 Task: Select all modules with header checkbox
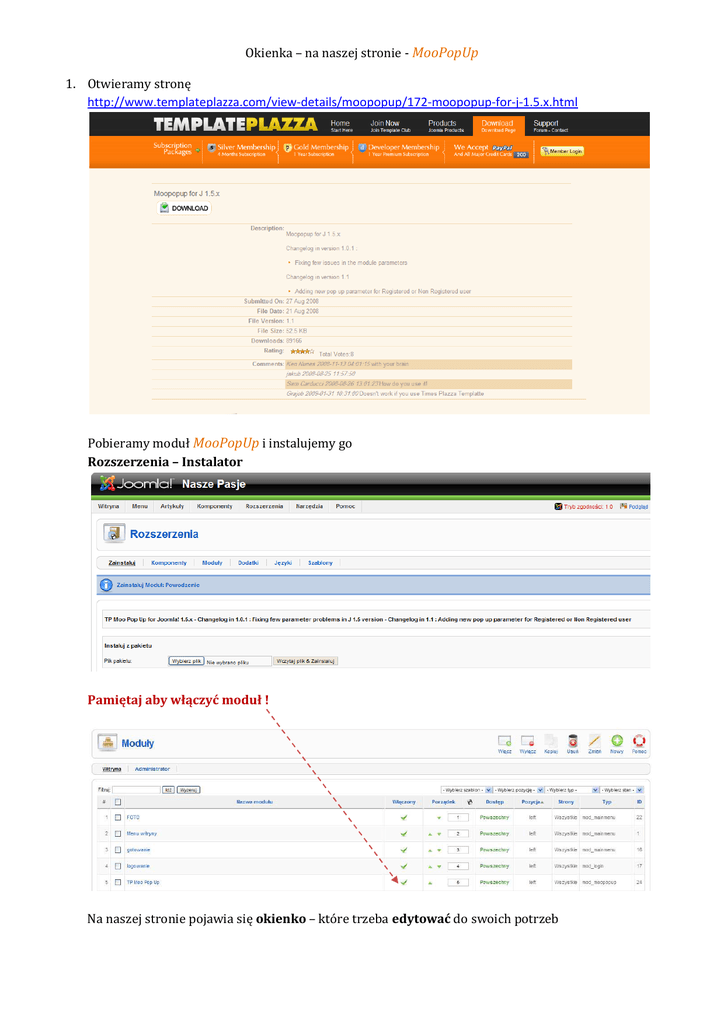point(117,802)
